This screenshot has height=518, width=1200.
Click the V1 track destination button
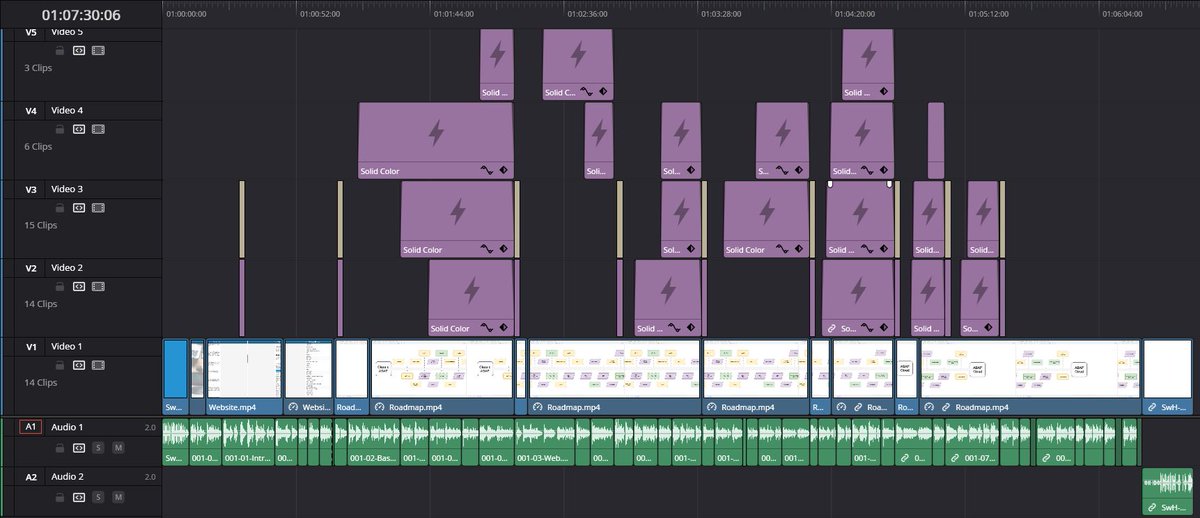pos(30,347)
